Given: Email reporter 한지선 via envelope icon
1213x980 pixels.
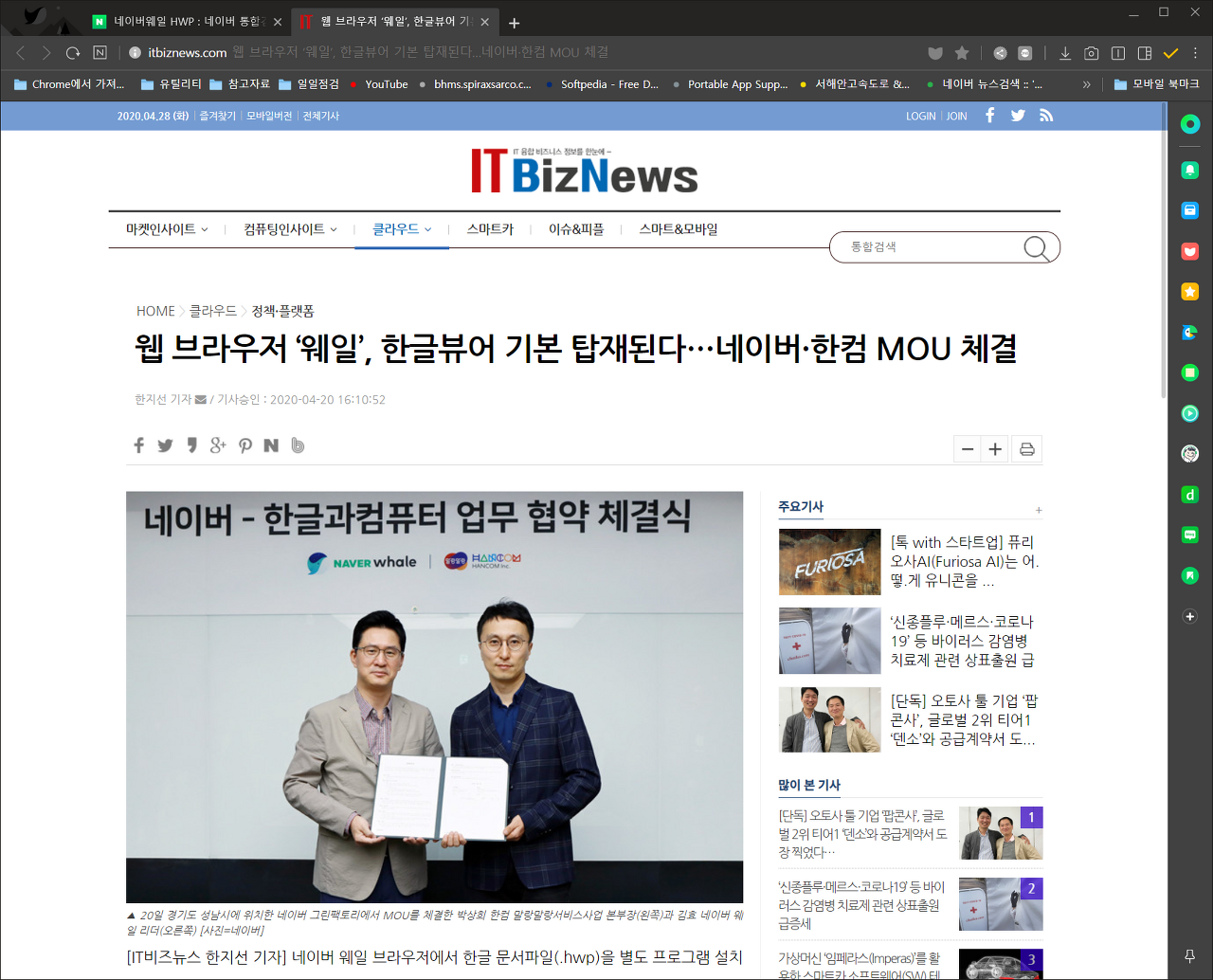Looking at the screenshot, I should (x=200, y=400).
